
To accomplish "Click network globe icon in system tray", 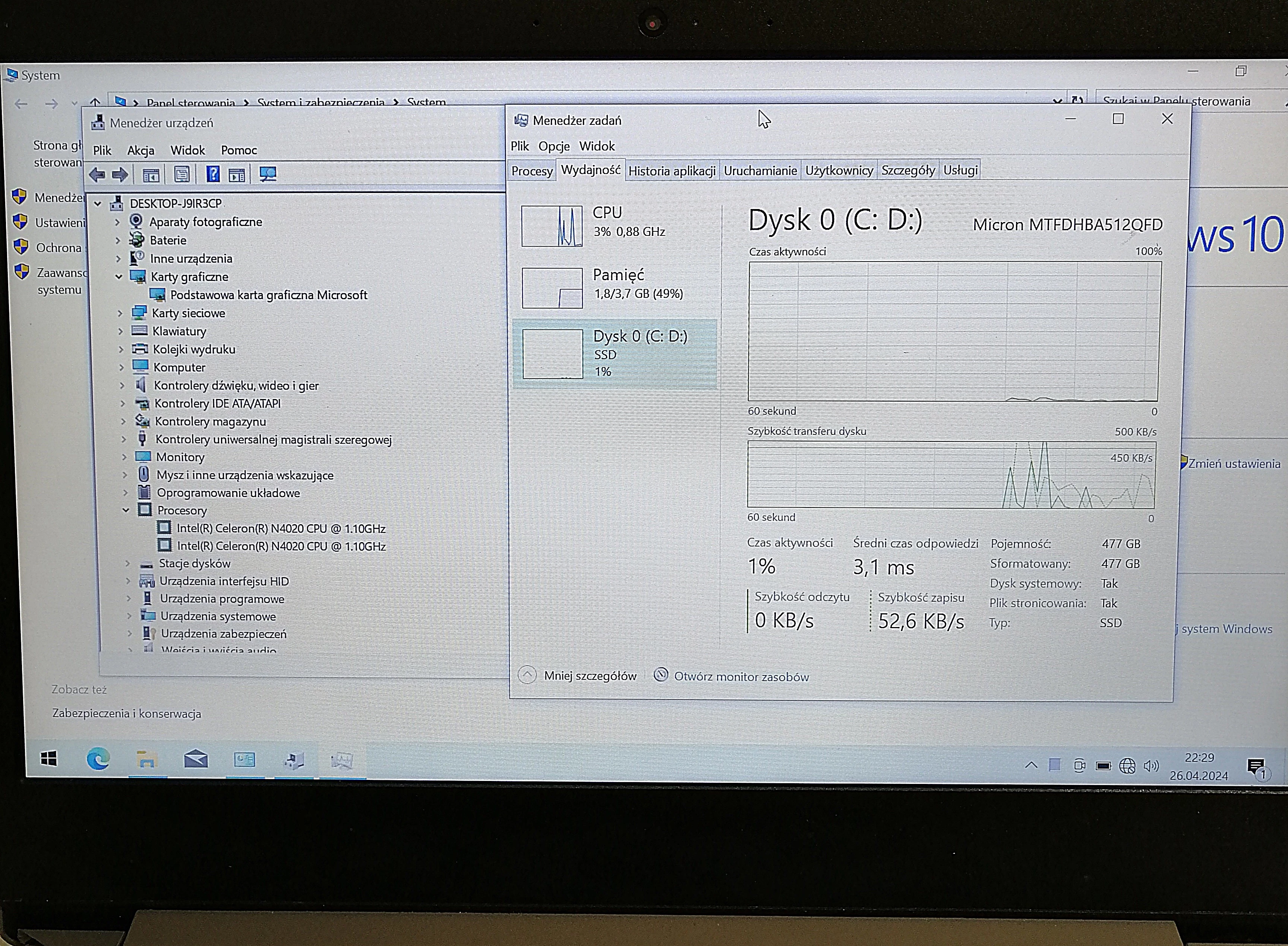I will coord(1127,766).
